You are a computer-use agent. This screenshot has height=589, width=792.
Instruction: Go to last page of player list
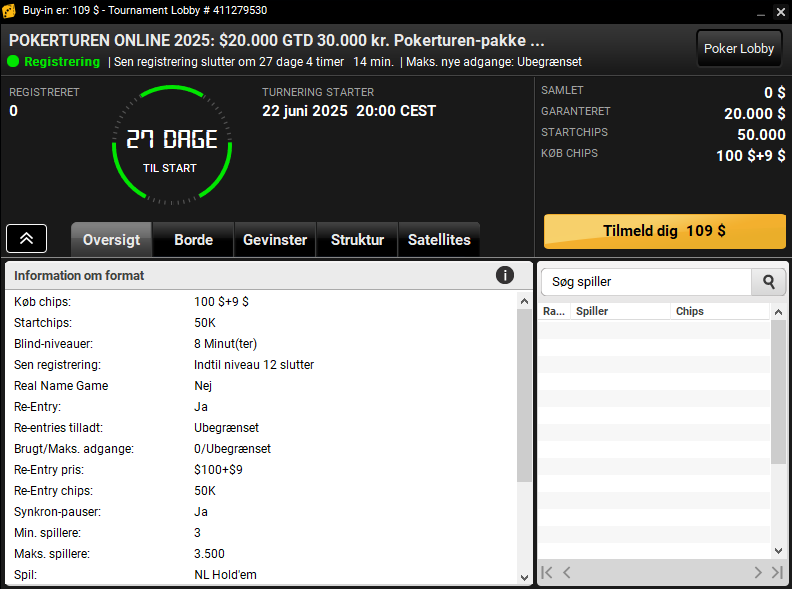(x=777, y=572)
